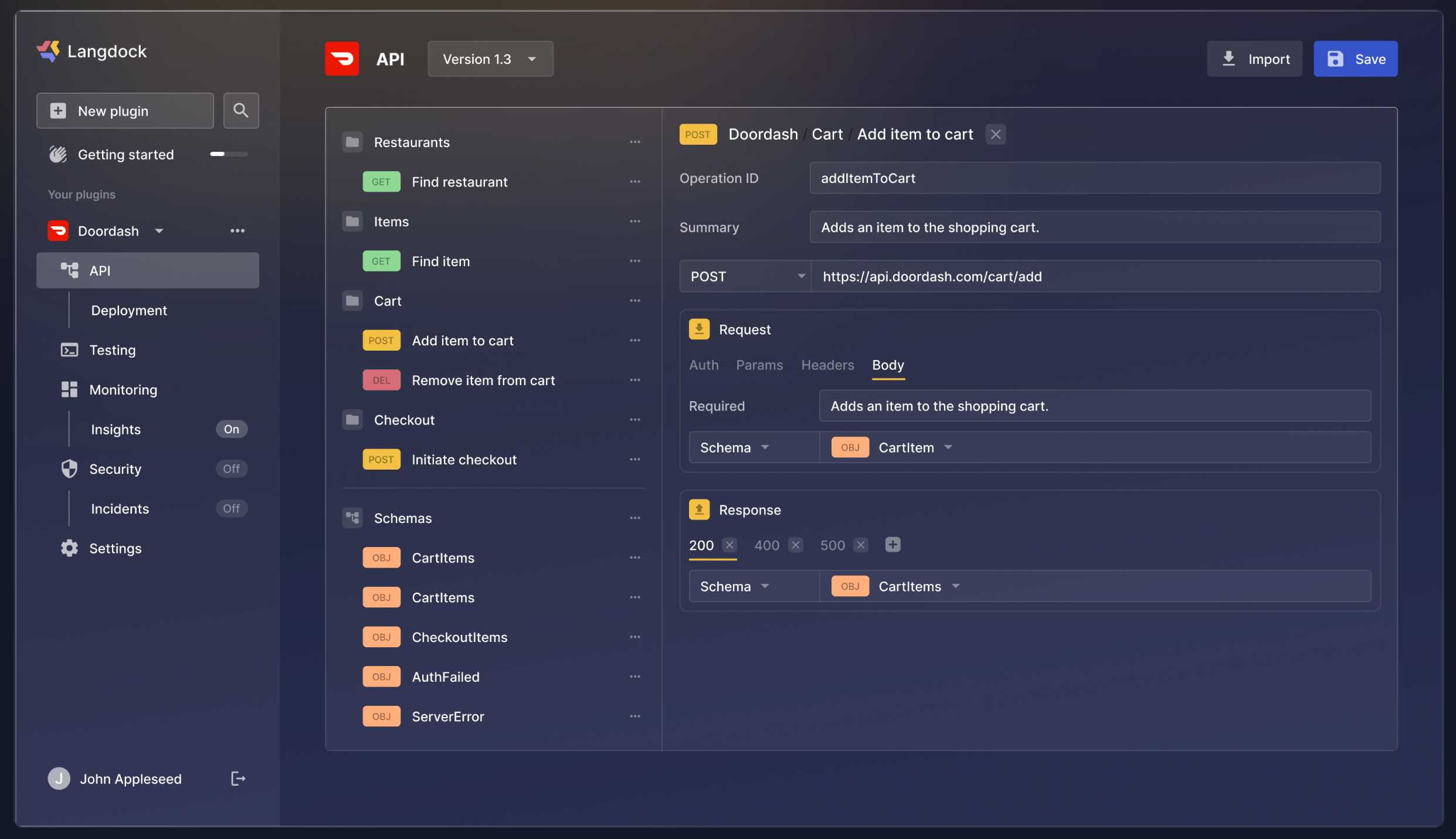Select the 500 response tab
Image resolution: width=1456 pixels, height=839 pixels.
831,545
